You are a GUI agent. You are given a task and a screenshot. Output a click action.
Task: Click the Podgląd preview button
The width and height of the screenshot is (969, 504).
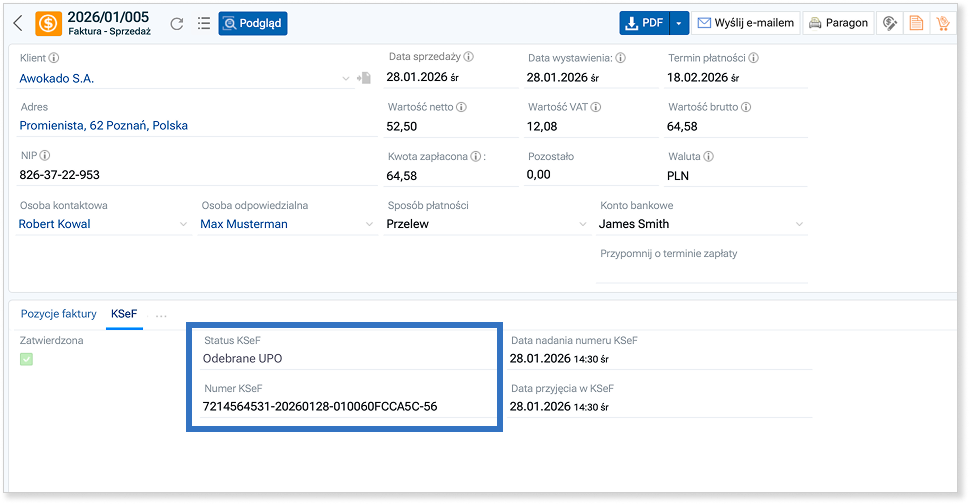click(x=253, y=24)
